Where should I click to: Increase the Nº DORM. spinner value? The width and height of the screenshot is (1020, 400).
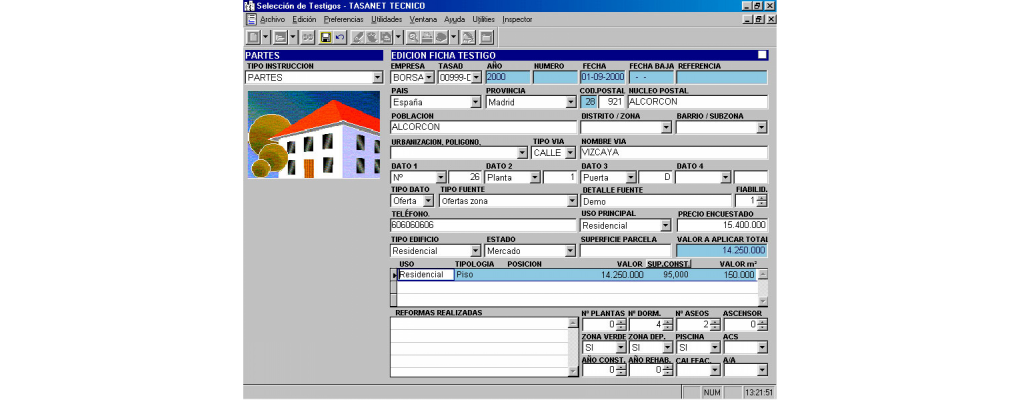tap(667, 321)
